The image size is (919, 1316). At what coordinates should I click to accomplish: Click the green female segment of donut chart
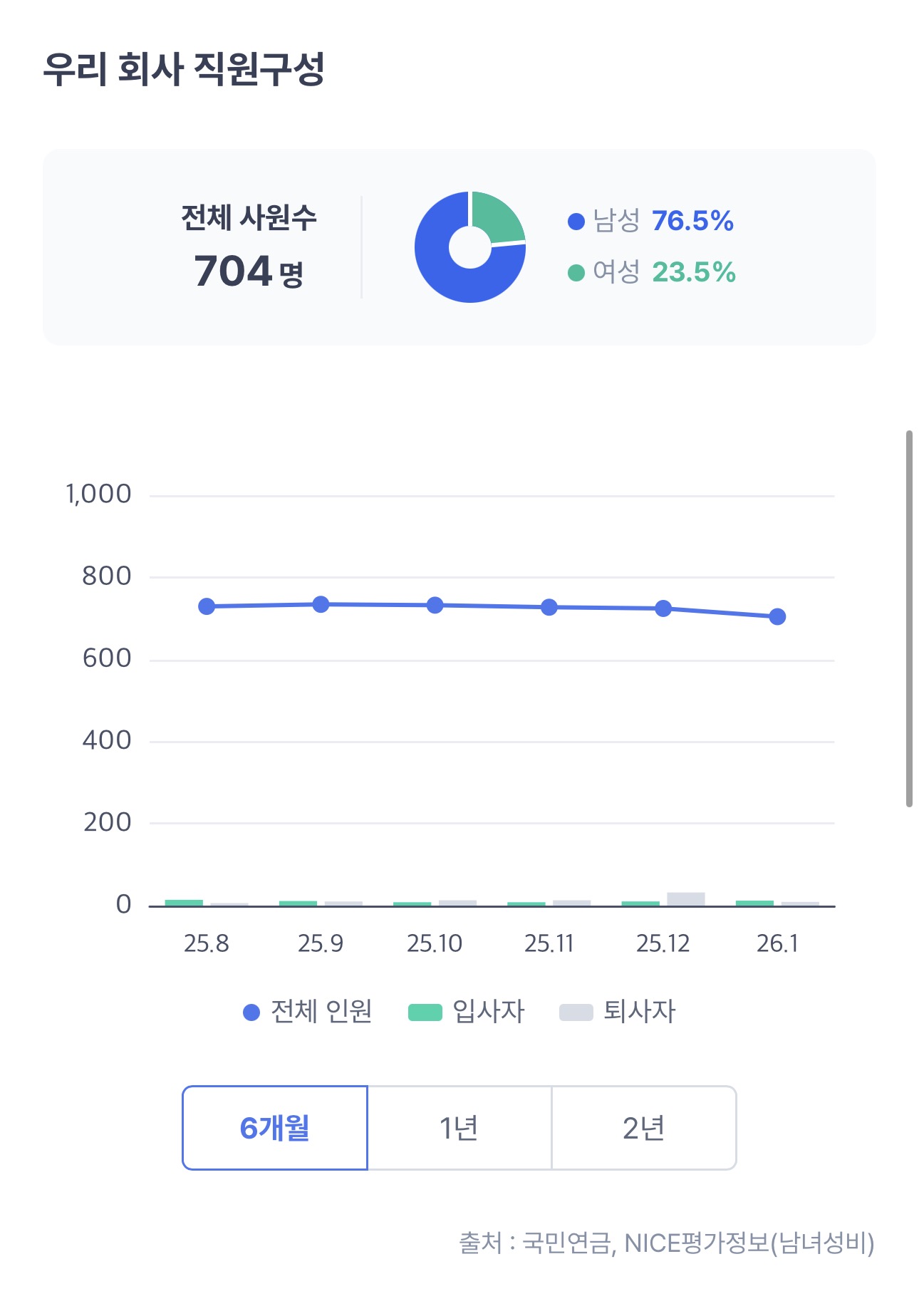[497, 217]
